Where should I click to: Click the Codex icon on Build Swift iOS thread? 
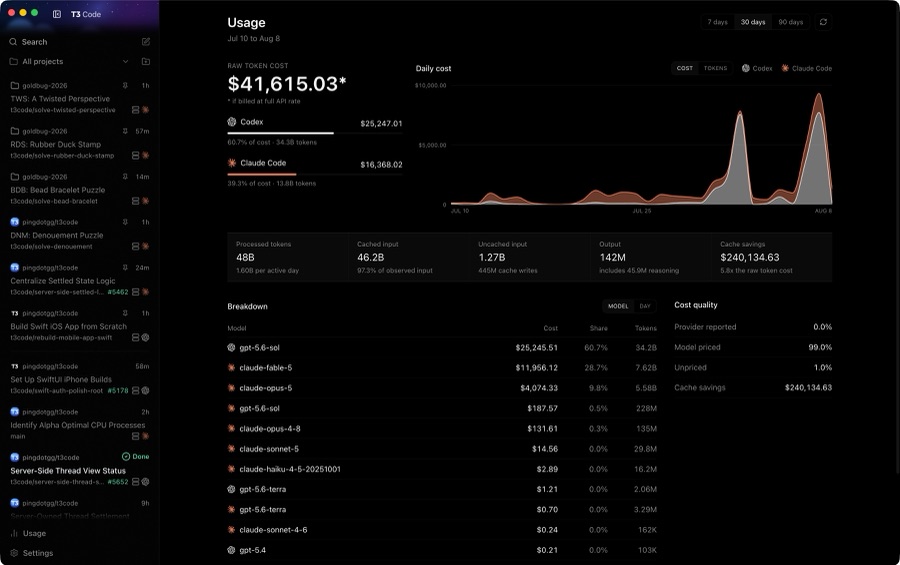[146, 338]
